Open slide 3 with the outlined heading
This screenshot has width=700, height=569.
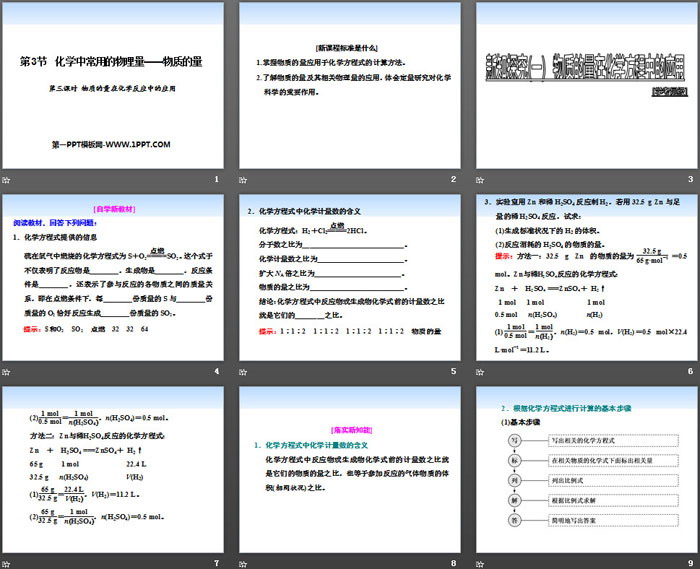click(x=586, y=86)
